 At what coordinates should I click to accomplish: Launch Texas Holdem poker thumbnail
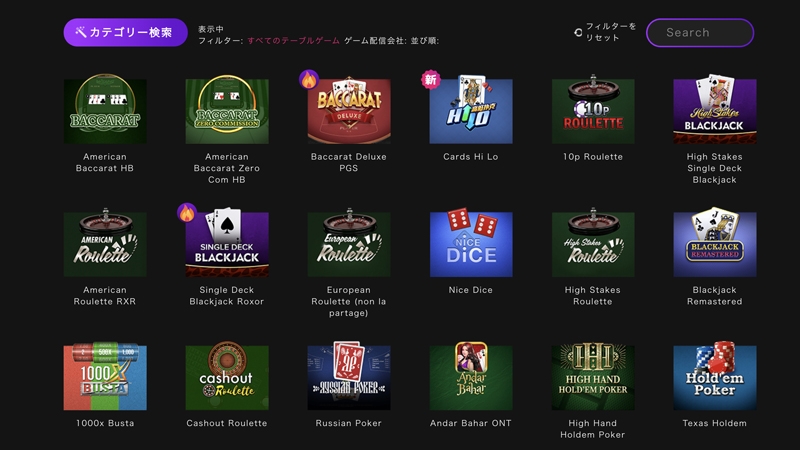coord(715,377)
